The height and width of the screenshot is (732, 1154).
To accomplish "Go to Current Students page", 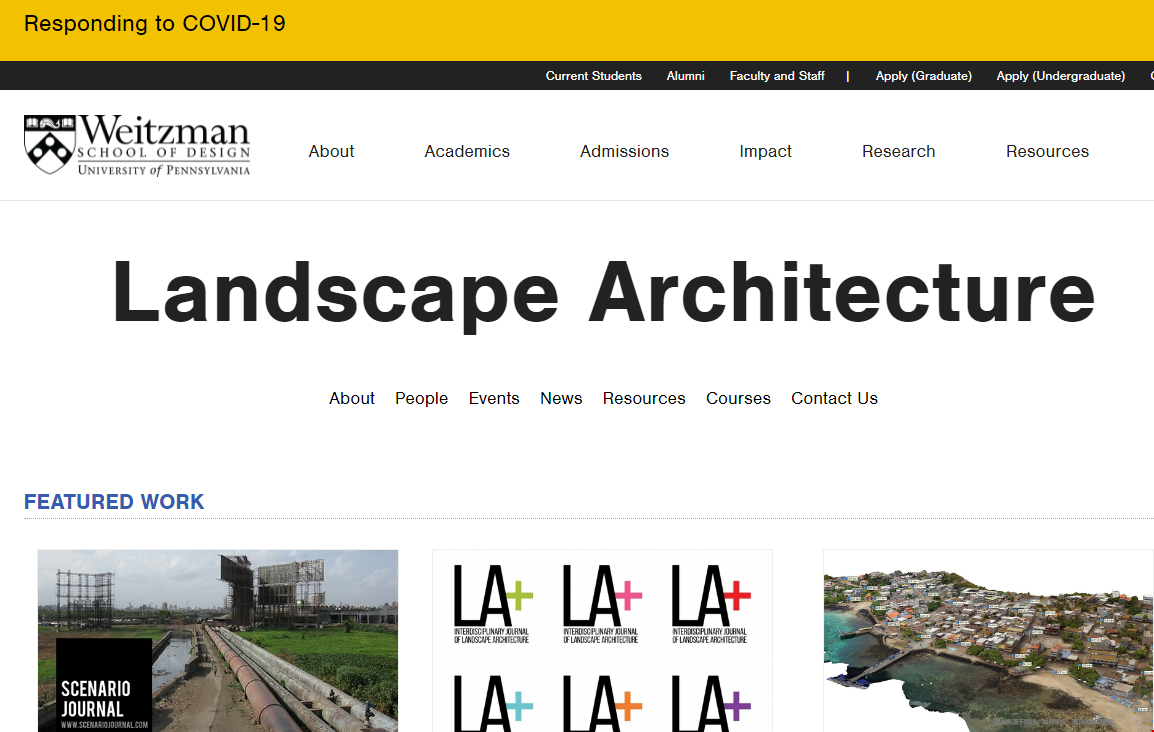I will click(x=593, y=76).
